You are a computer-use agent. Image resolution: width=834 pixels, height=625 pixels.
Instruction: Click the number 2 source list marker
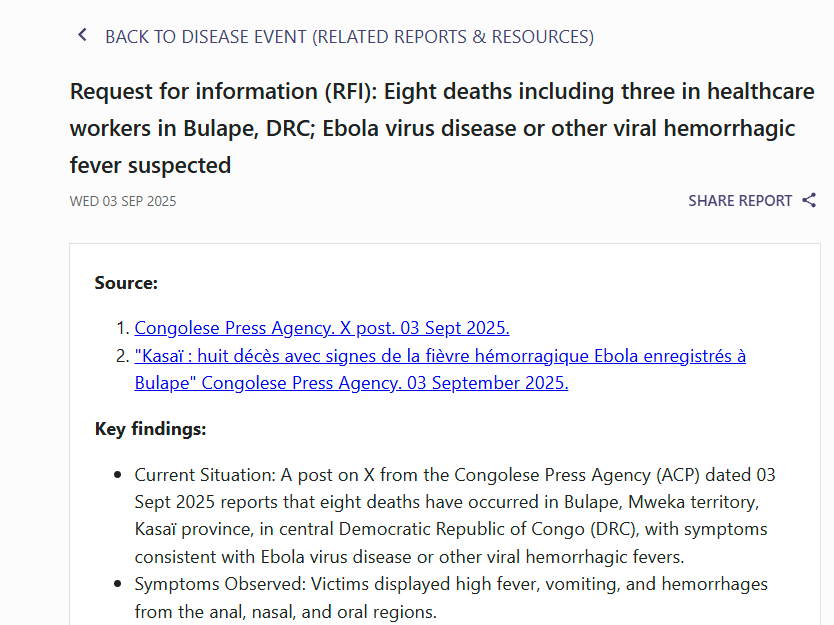pyautogui.click(x=122, y=356)
